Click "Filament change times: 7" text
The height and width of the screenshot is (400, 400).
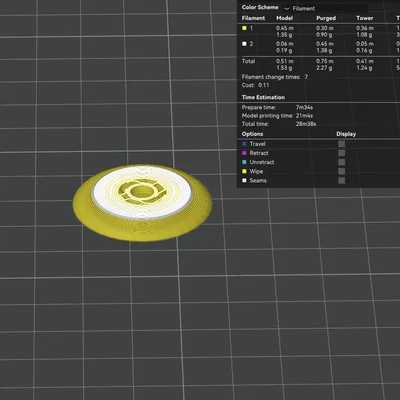(275, 77)
